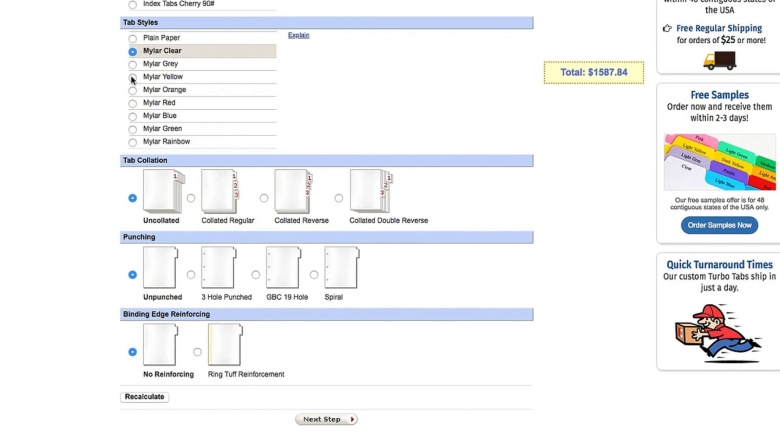Click the Mylar Clear label text
Viewport: 780px width, 439px height.
tap(162, 51)
